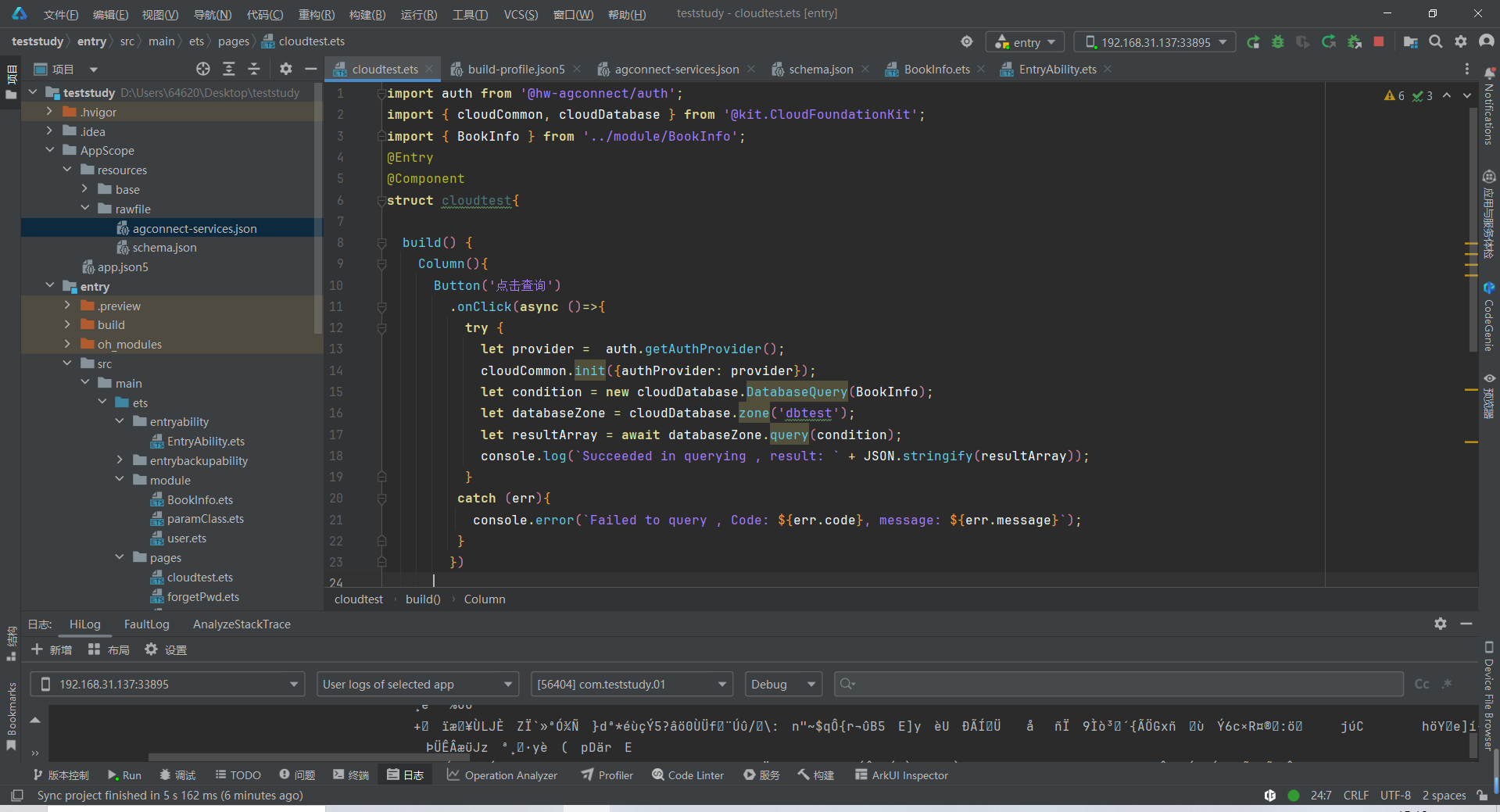This screenshot has width=1500, height=812.
Task: Click Collapse All icon in project panel
Action: (x=254, y=69)
